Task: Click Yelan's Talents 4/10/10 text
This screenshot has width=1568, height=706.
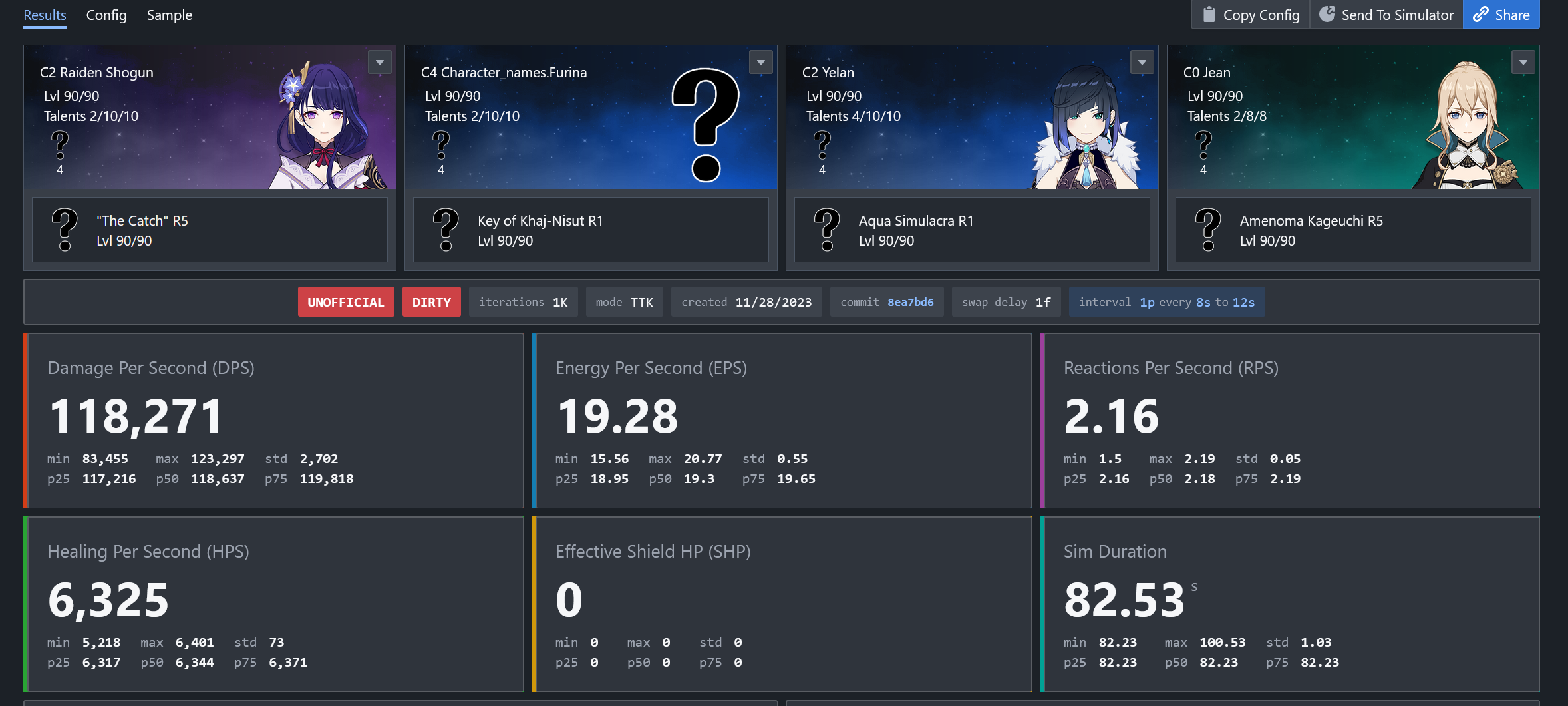Action: (x=854, y=116)
